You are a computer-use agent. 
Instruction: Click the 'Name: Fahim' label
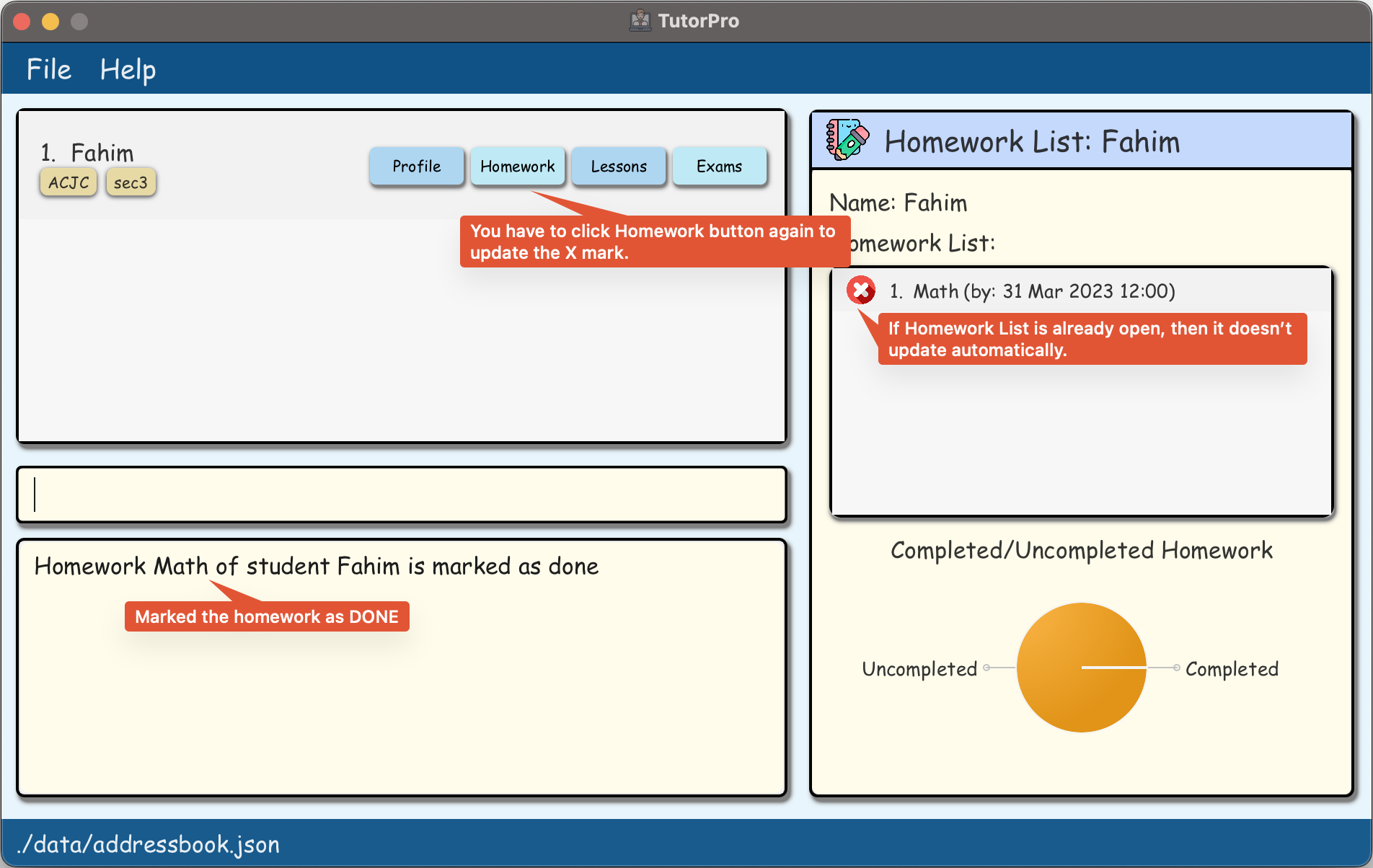pos(899,203)
